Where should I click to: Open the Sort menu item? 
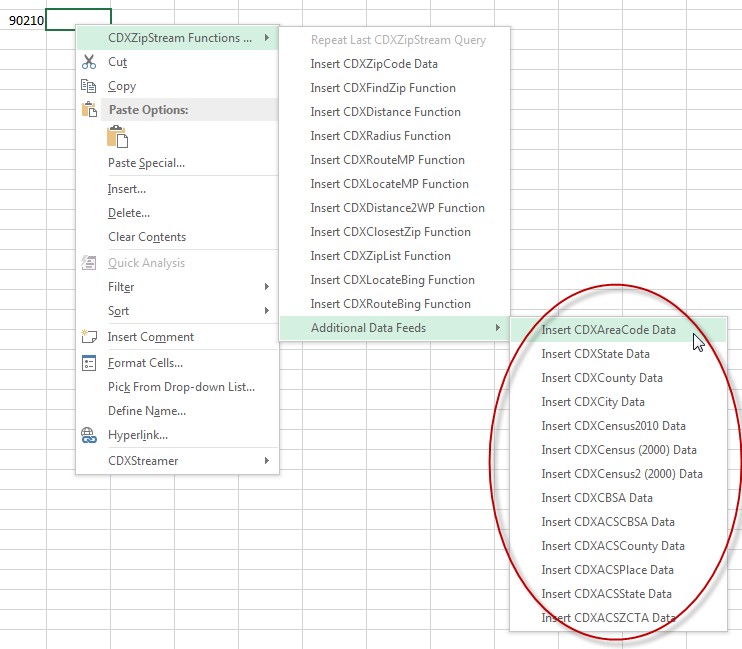point(177,311)
